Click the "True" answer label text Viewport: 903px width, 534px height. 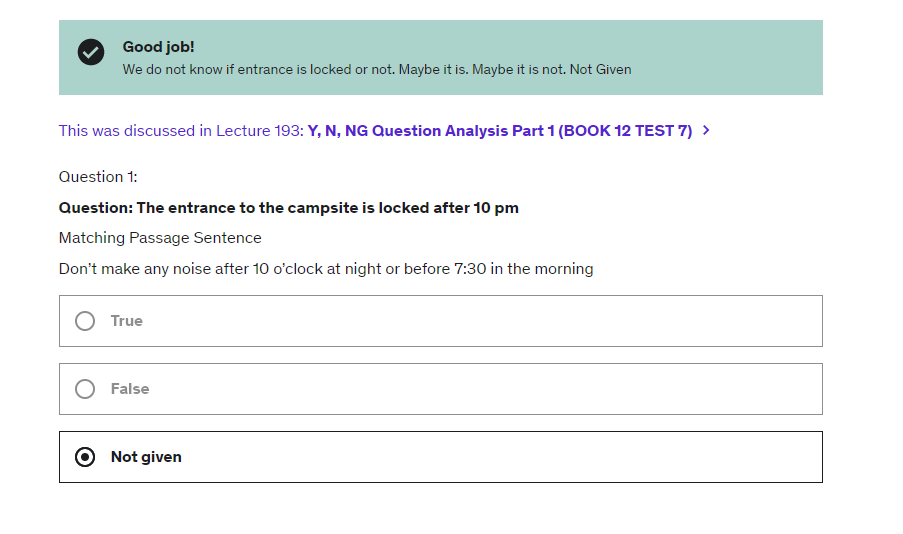pos(127,321)
